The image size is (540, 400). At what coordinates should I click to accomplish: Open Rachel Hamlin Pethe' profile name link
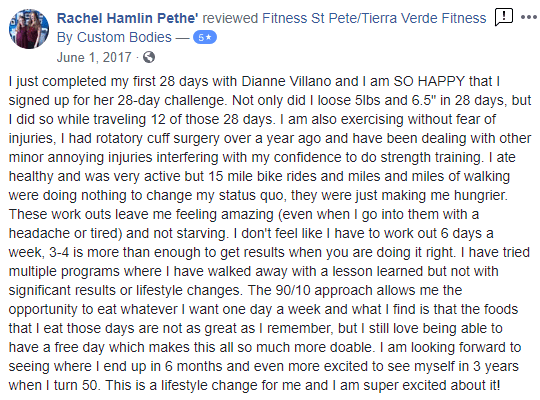pos(127,18)
